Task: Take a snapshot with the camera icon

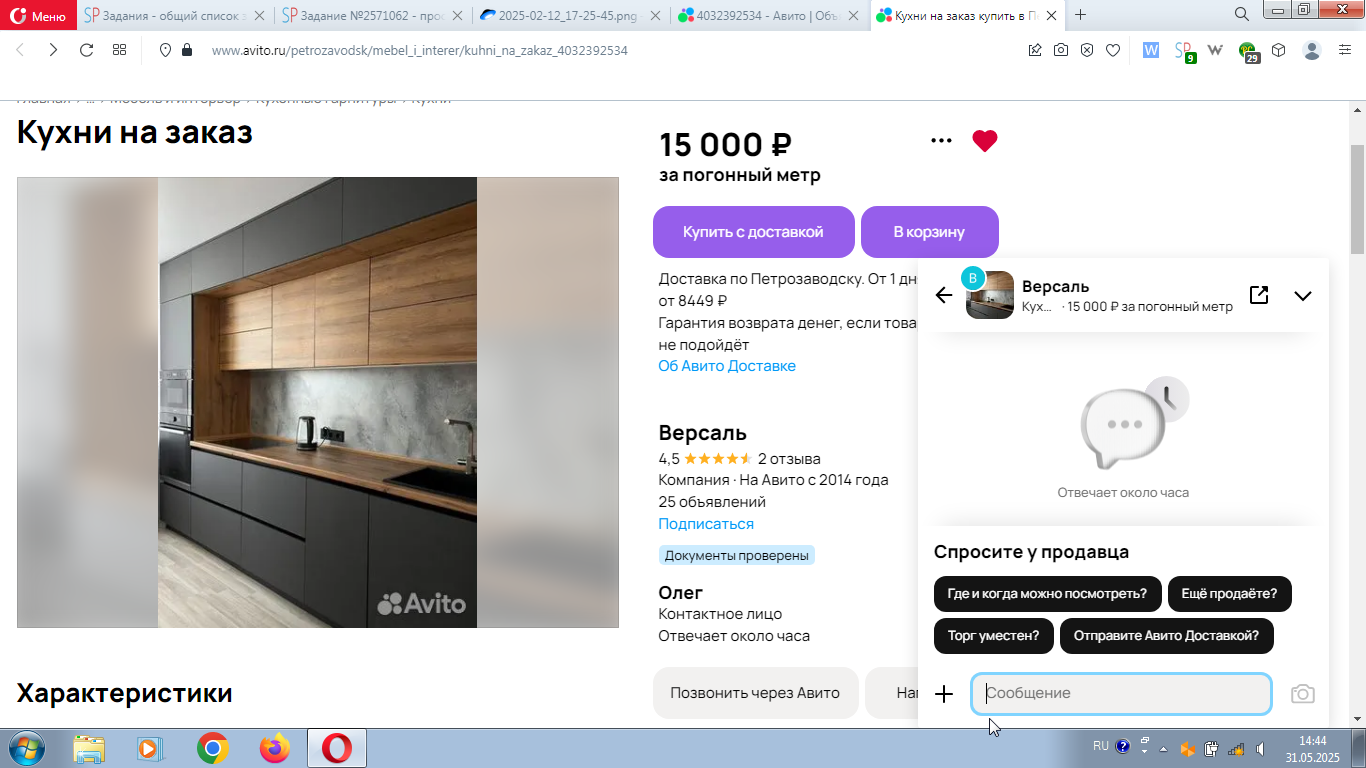Action: coord(1061,50)
